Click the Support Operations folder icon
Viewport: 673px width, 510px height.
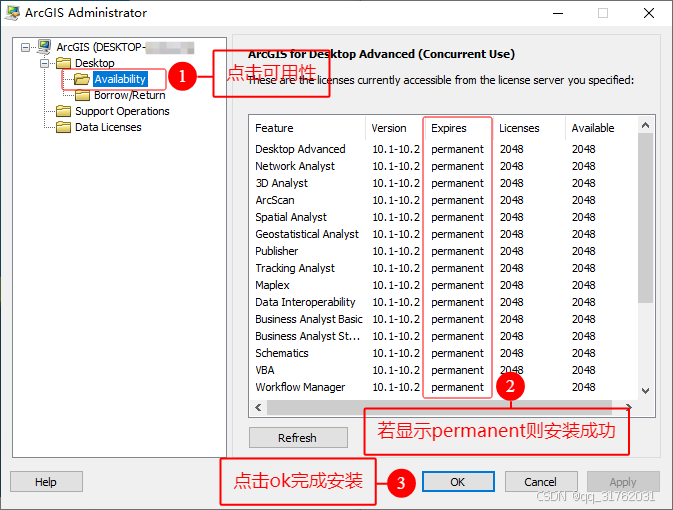[x=63, y=111]
